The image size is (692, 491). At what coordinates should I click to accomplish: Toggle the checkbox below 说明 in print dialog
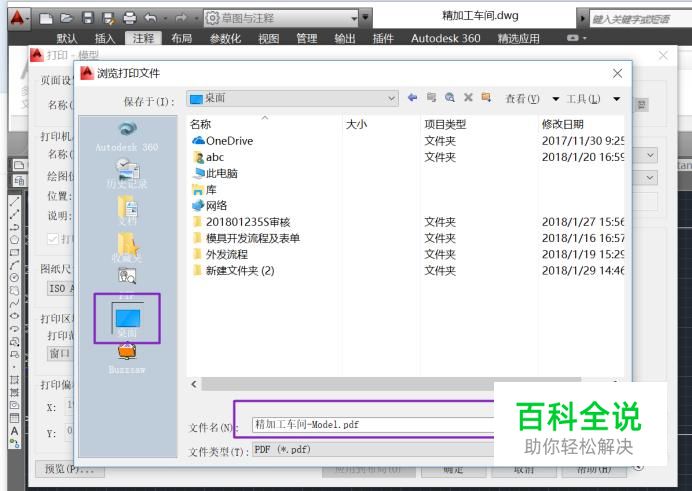53,239
